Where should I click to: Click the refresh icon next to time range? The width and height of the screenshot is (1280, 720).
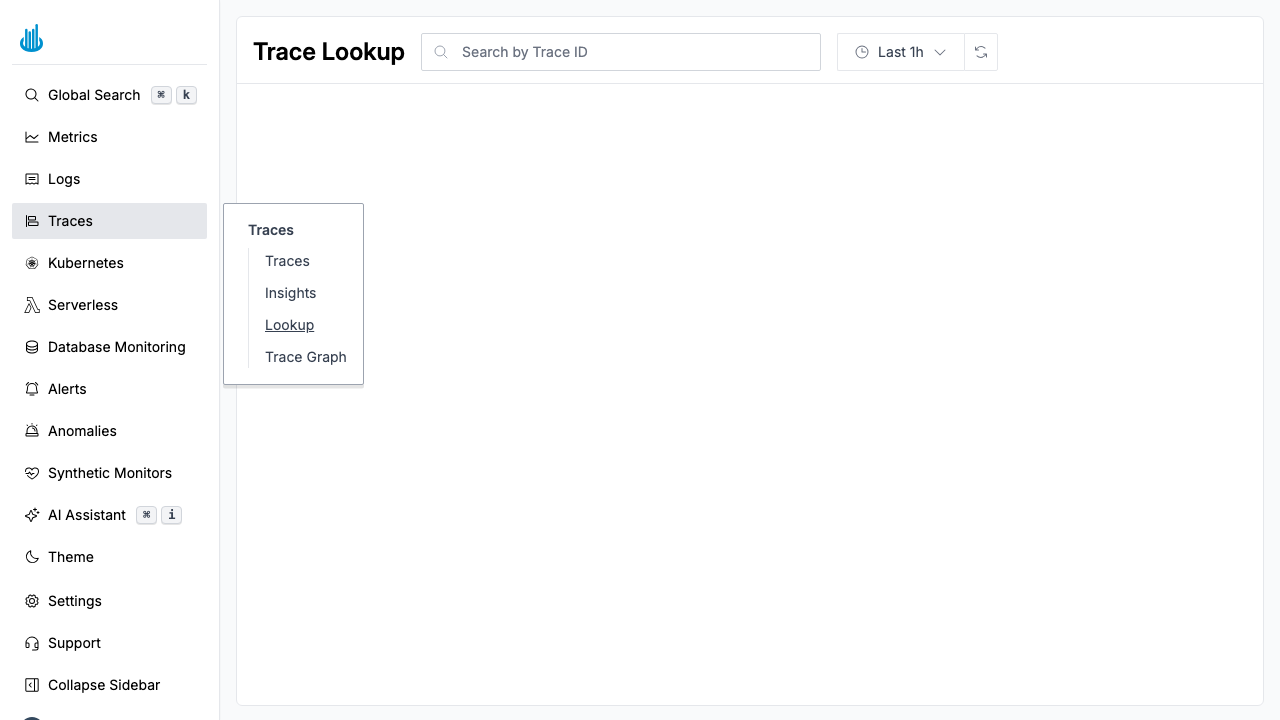point(981,51)
